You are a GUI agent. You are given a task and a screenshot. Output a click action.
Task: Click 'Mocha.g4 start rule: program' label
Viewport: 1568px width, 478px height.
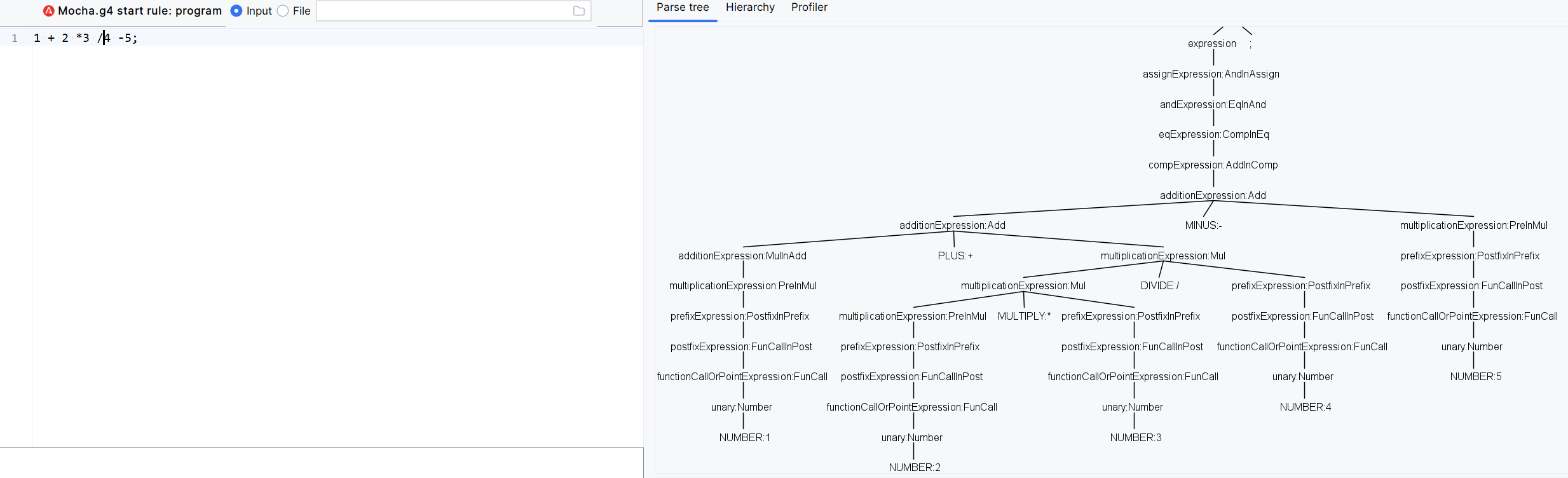(x=140, y=11)
